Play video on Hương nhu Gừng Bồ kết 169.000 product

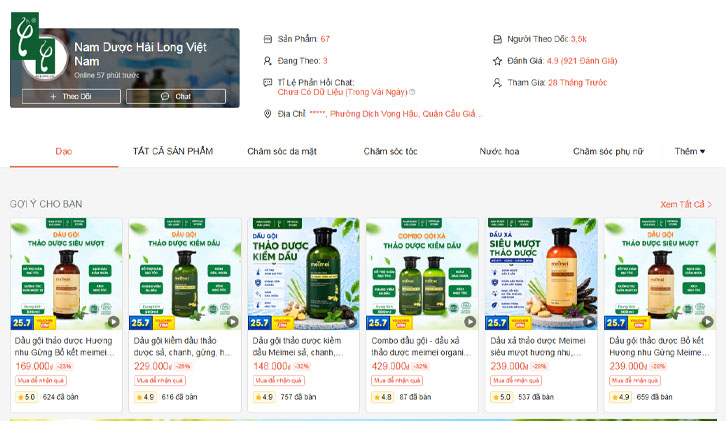point(113,321)
